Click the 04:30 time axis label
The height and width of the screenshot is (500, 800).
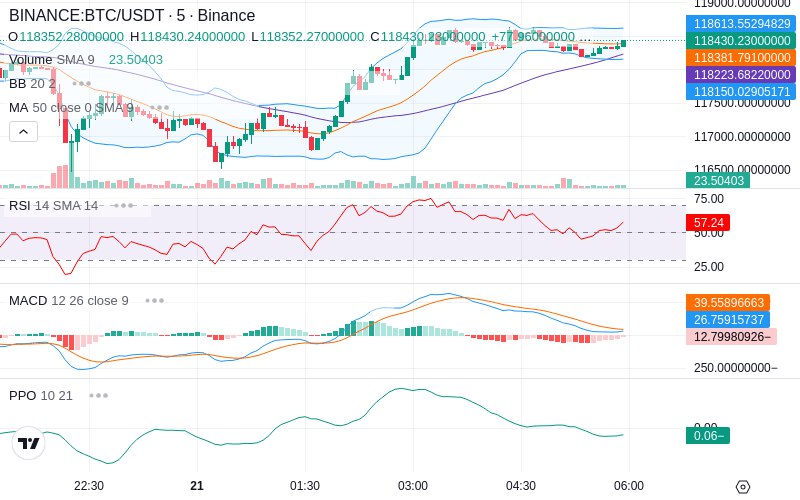[521, 486]
